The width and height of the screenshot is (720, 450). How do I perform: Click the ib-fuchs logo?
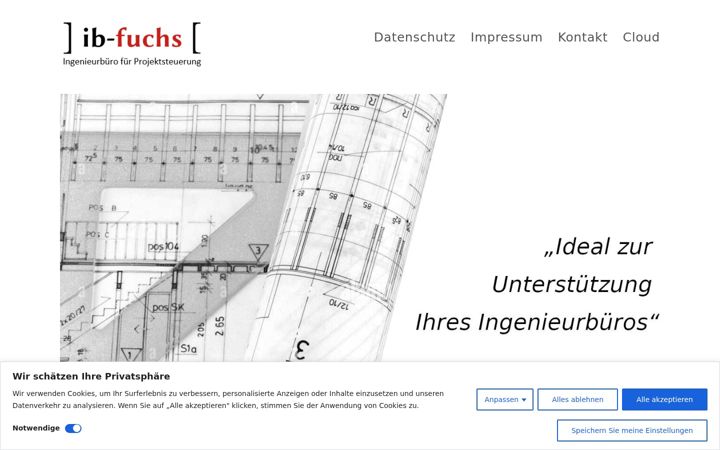coord(132,44)
